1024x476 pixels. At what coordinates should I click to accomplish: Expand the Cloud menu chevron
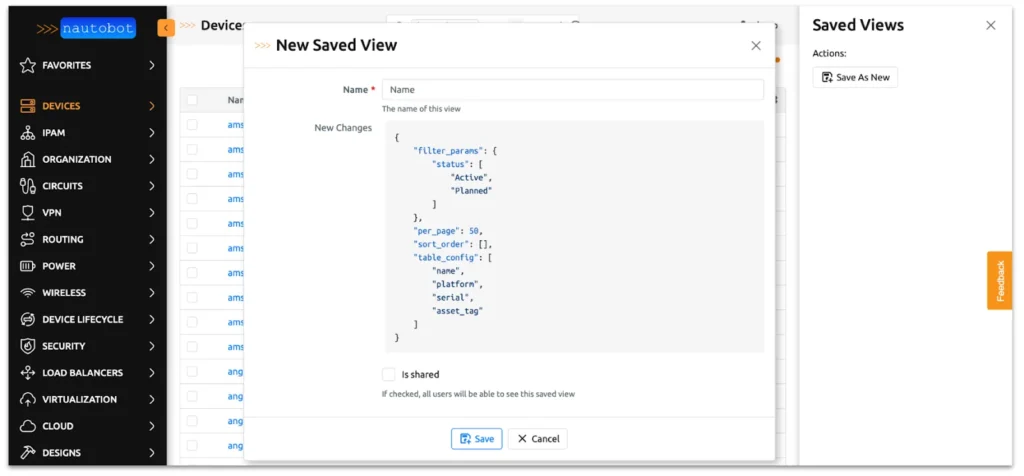pos(152,426)
